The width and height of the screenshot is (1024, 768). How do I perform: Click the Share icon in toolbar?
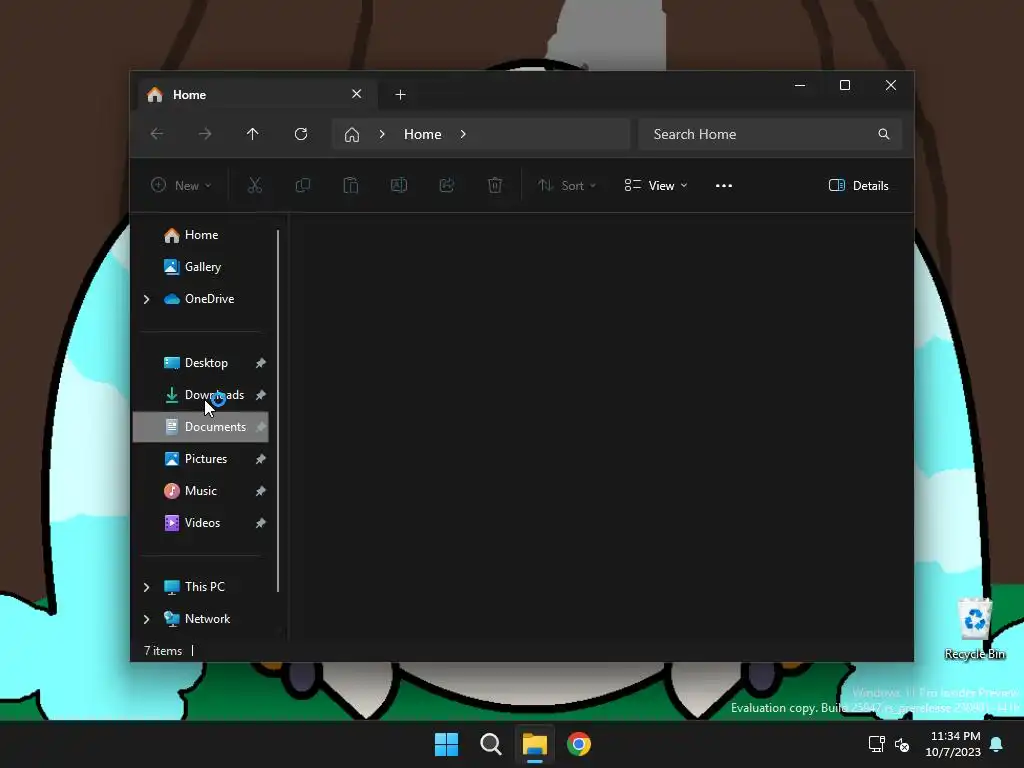coord(447,185)
